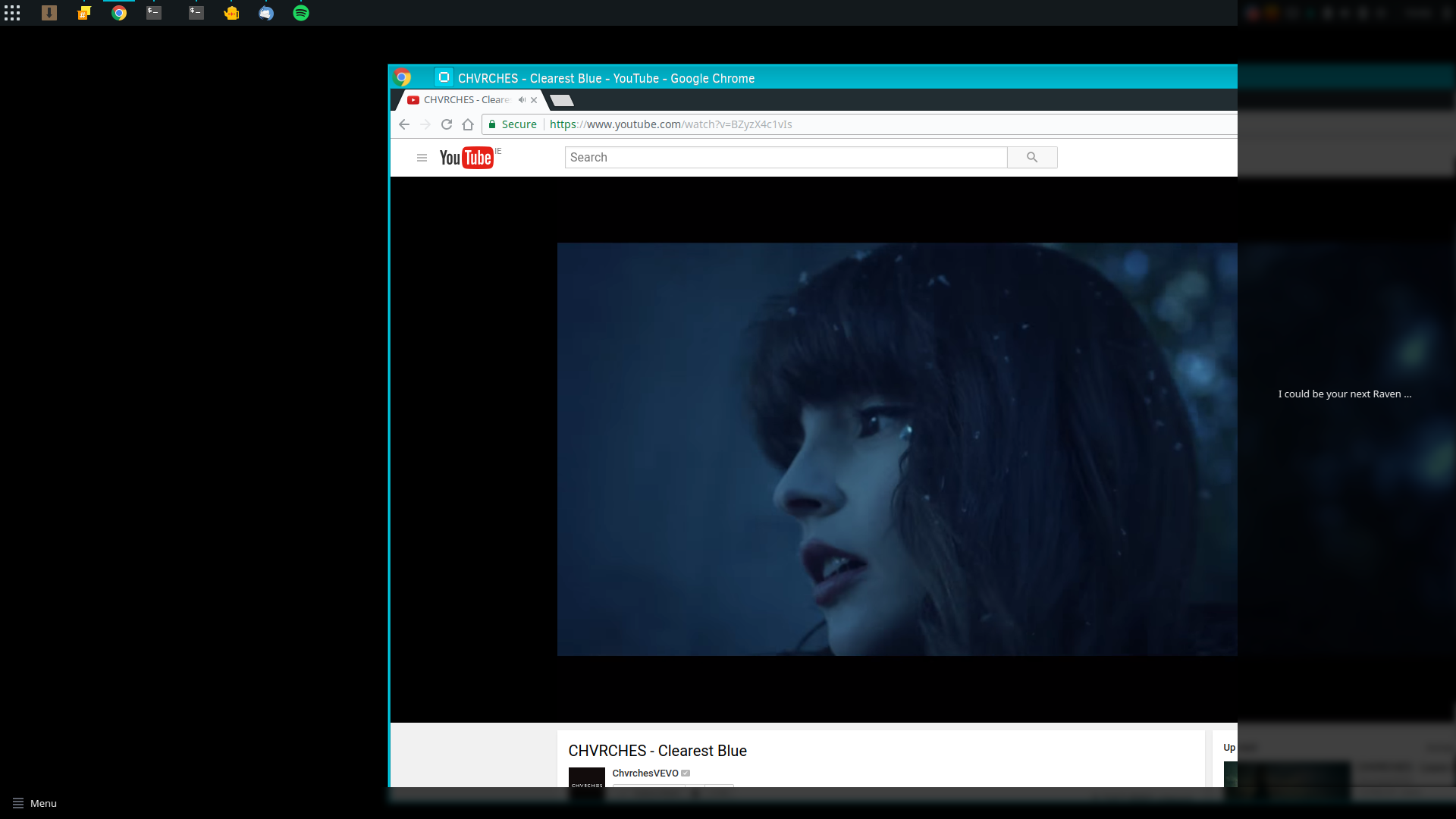1456x819 pixels.
Task: Click the Chrome logo in window title bar
Action: coord(403,77)
